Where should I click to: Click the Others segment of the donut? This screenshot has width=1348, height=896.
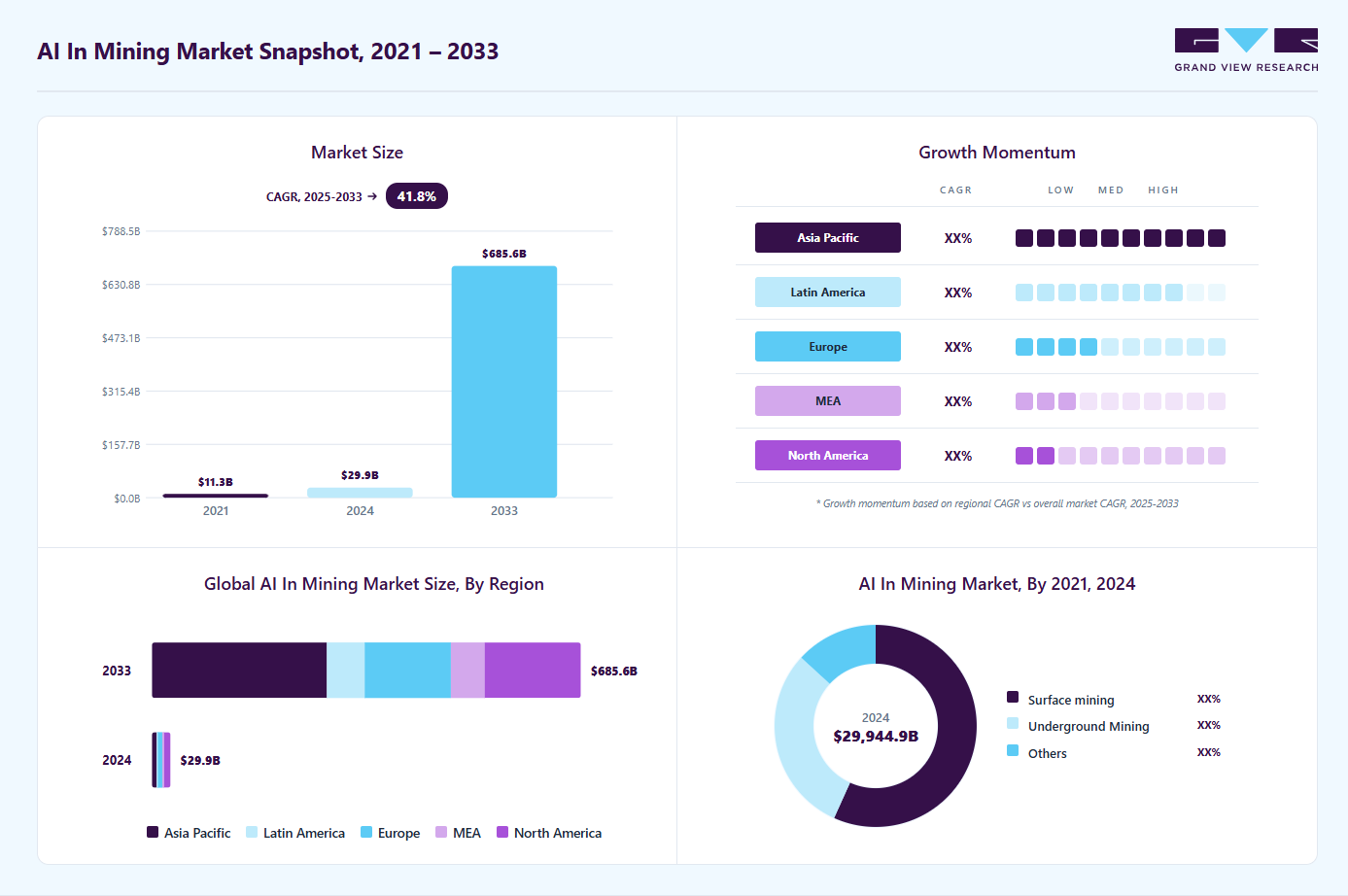pyautogui.click(x=845, y=648)
